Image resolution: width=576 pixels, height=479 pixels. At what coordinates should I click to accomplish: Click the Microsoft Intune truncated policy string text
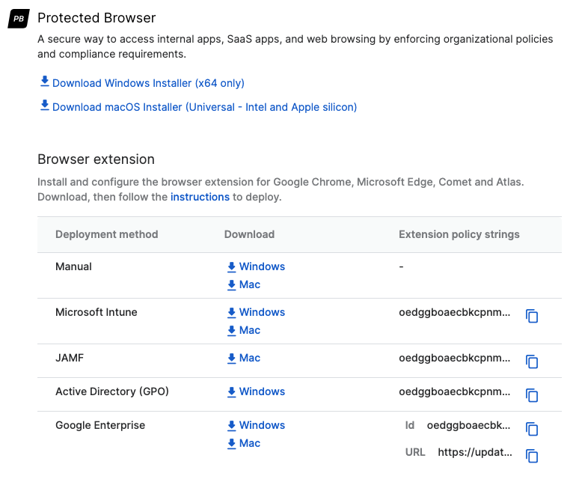pos(454,312)
